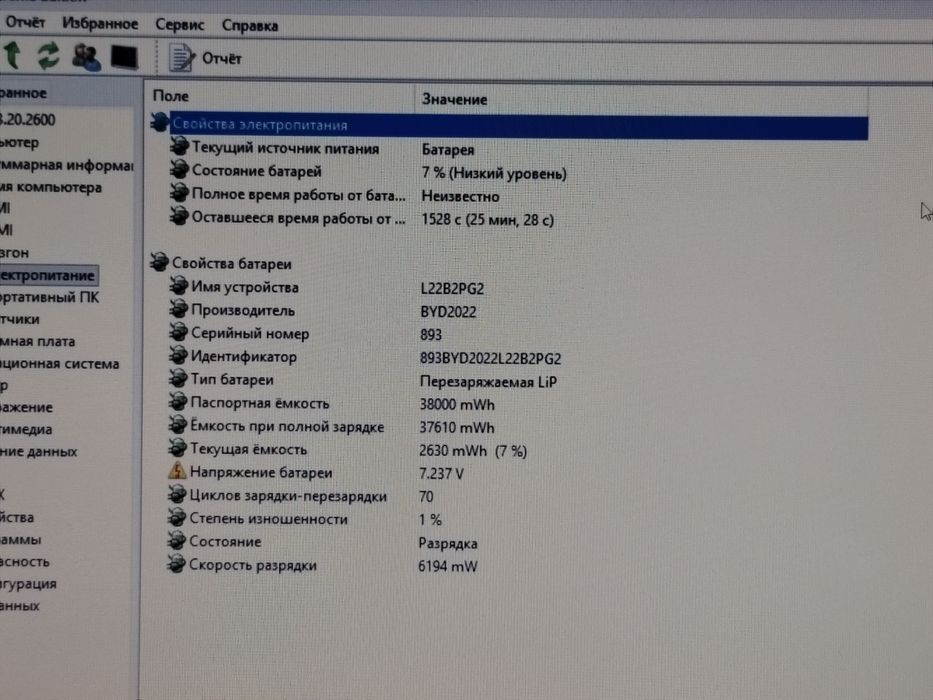Viewport: 933px width, 700px height.
Task: Click icon beside Циклов зарядки-перезарядки
Action: point(177,493)
